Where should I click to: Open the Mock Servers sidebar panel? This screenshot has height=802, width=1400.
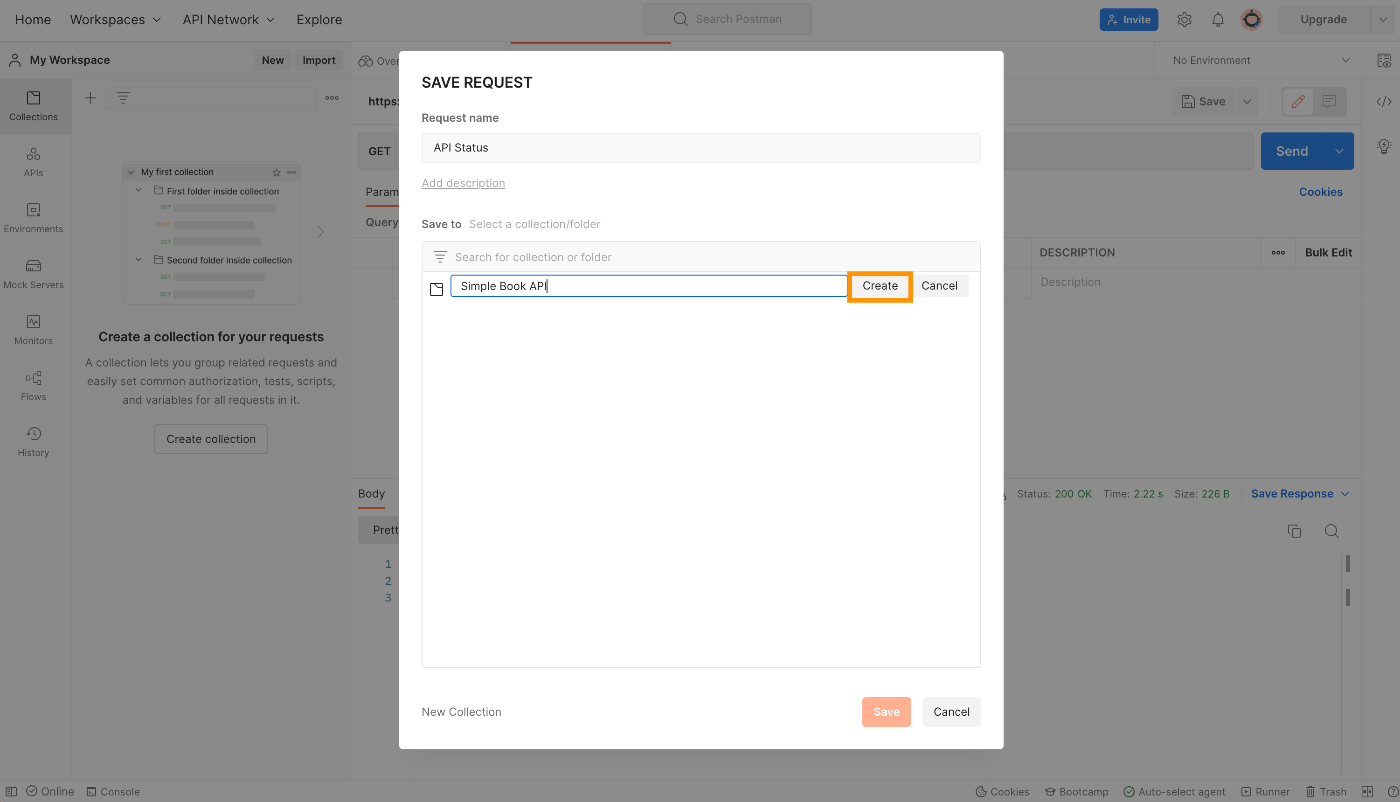pos(34,274)
